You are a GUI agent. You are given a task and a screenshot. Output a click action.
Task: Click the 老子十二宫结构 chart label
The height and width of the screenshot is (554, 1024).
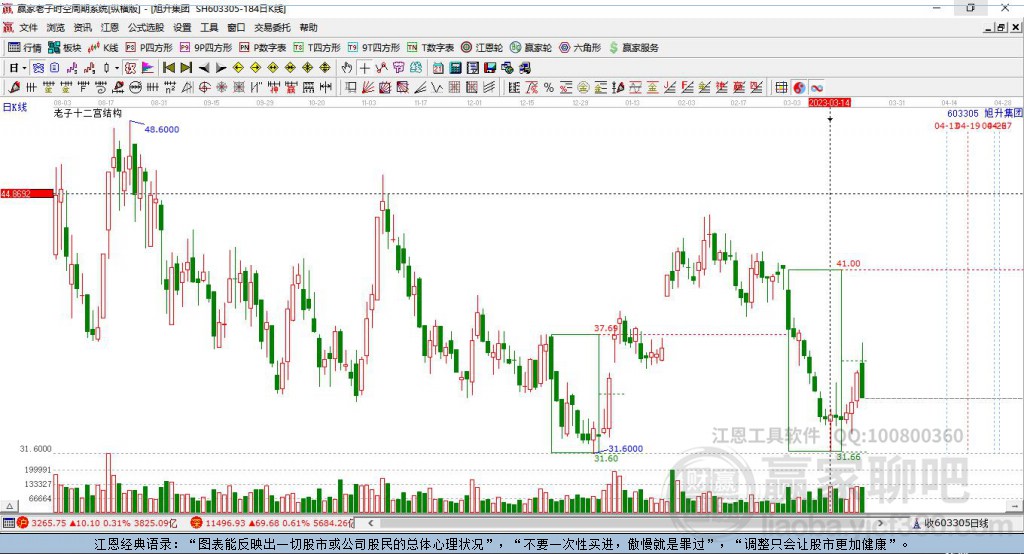88,114
